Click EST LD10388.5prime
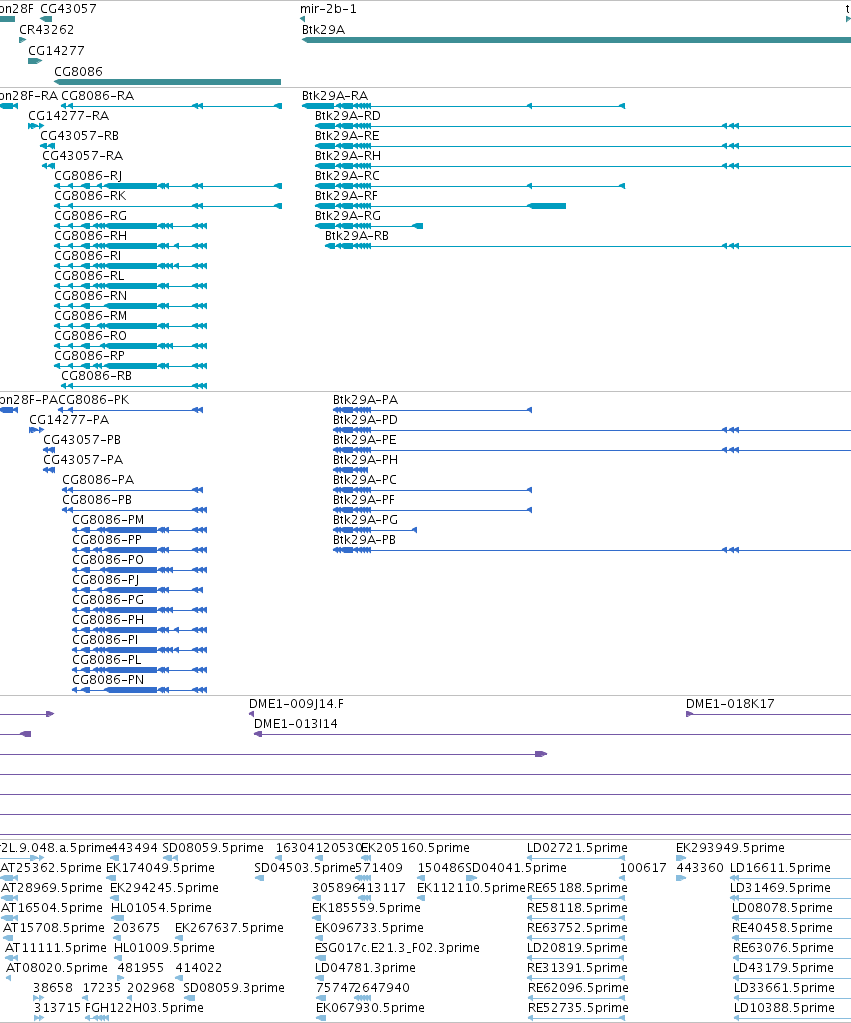 tap(784, 1008)
